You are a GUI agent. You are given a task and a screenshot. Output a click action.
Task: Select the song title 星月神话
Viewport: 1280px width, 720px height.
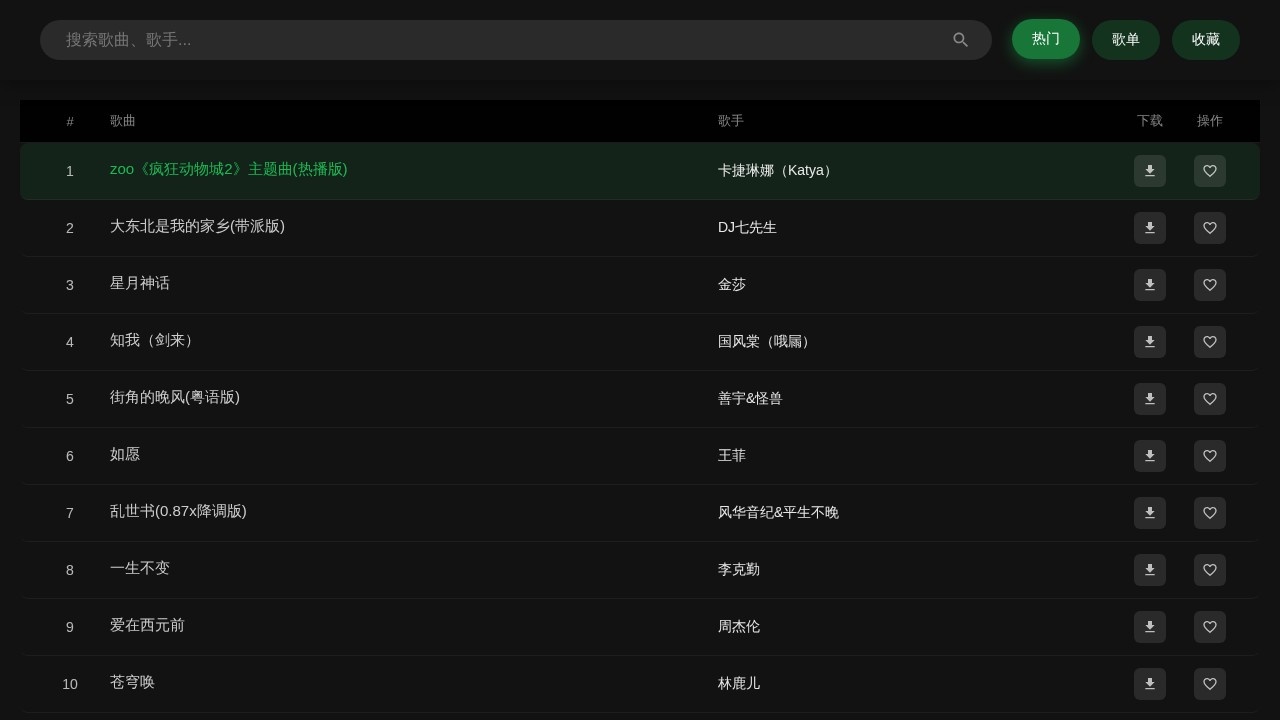(140, 283)
